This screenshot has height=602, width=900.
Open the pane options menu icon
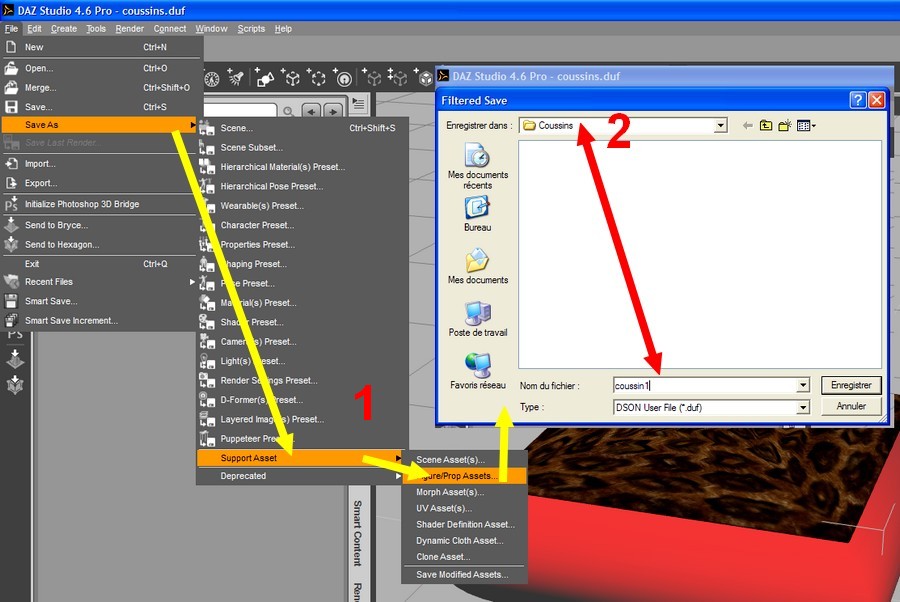pos(359,104)
